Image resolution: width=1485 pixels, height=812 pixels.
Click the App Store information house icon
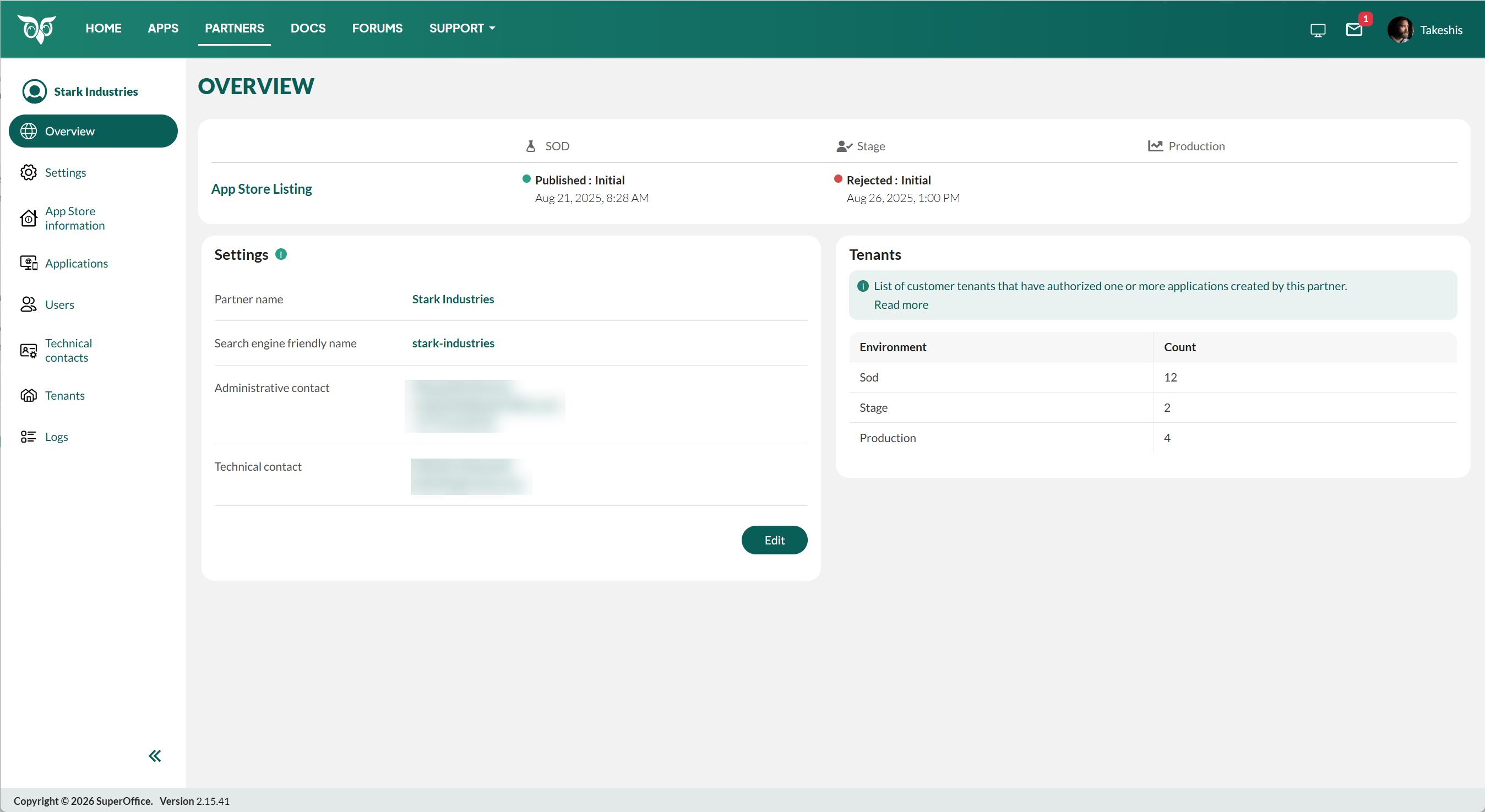28,219
